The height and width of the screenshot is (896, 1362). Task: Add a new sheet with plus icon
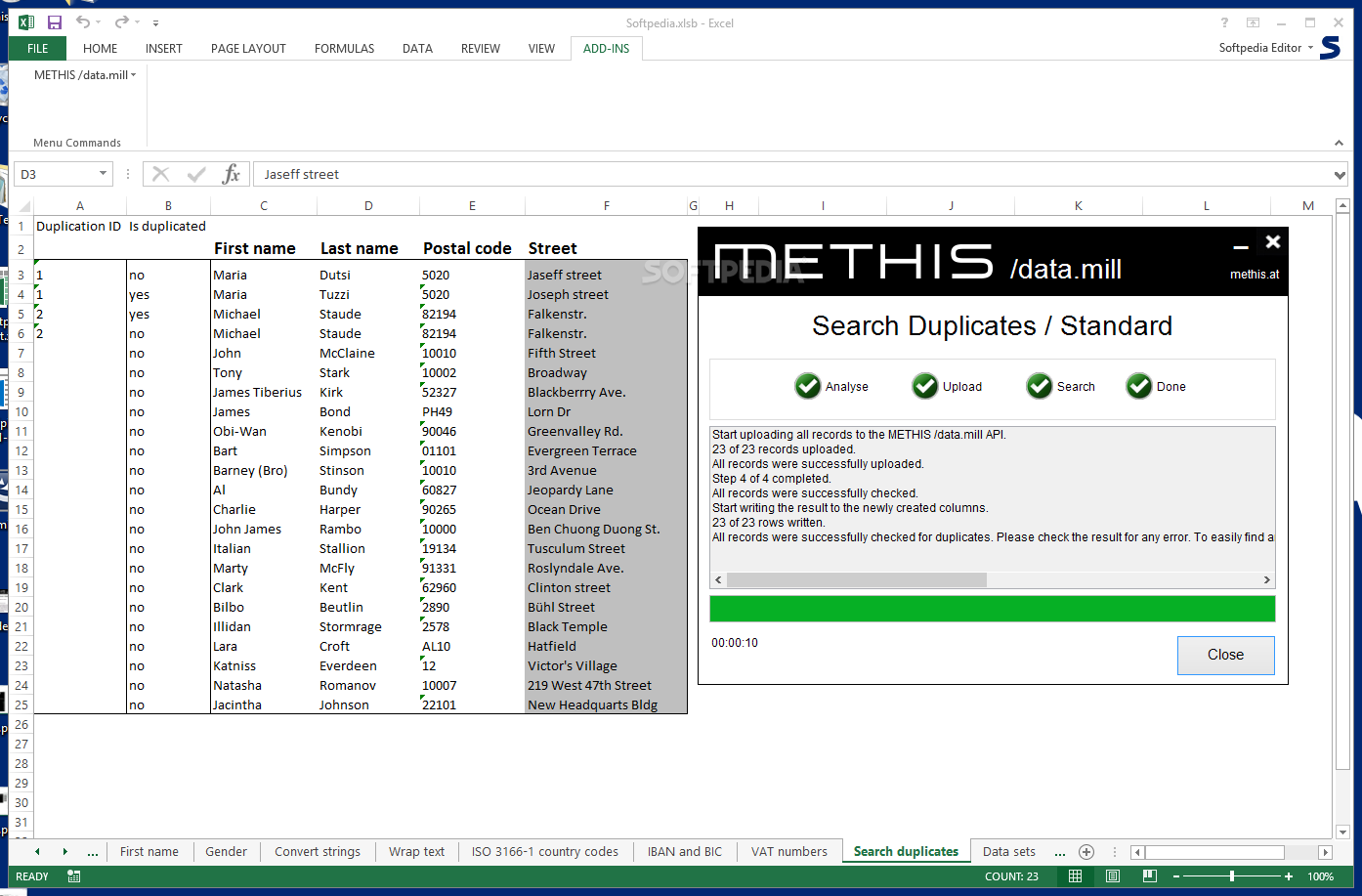coord(1085,852)
